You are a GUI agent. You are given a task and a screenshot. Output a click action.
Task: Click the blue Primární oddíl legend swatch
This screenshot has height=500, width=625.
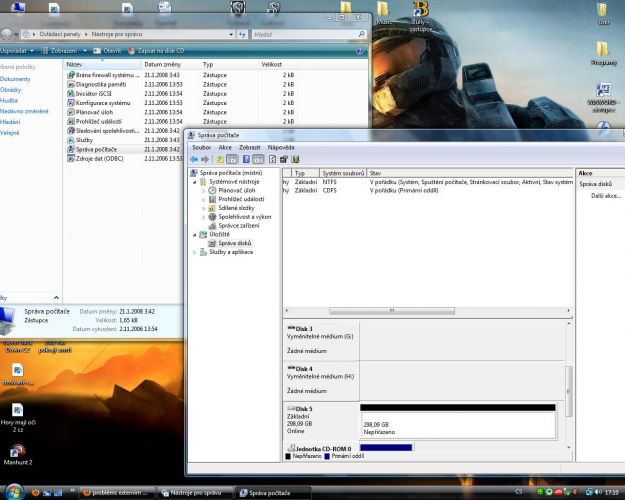[327, 456]
